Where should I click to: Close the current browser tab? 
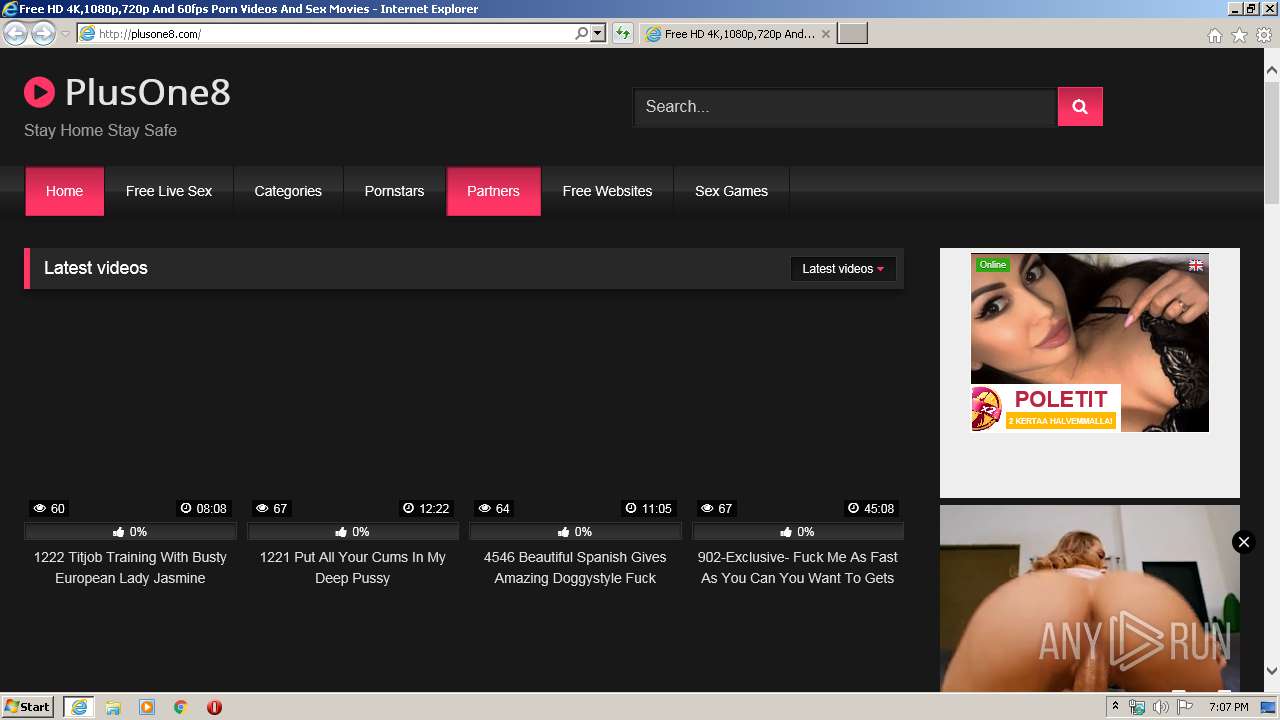825,33
